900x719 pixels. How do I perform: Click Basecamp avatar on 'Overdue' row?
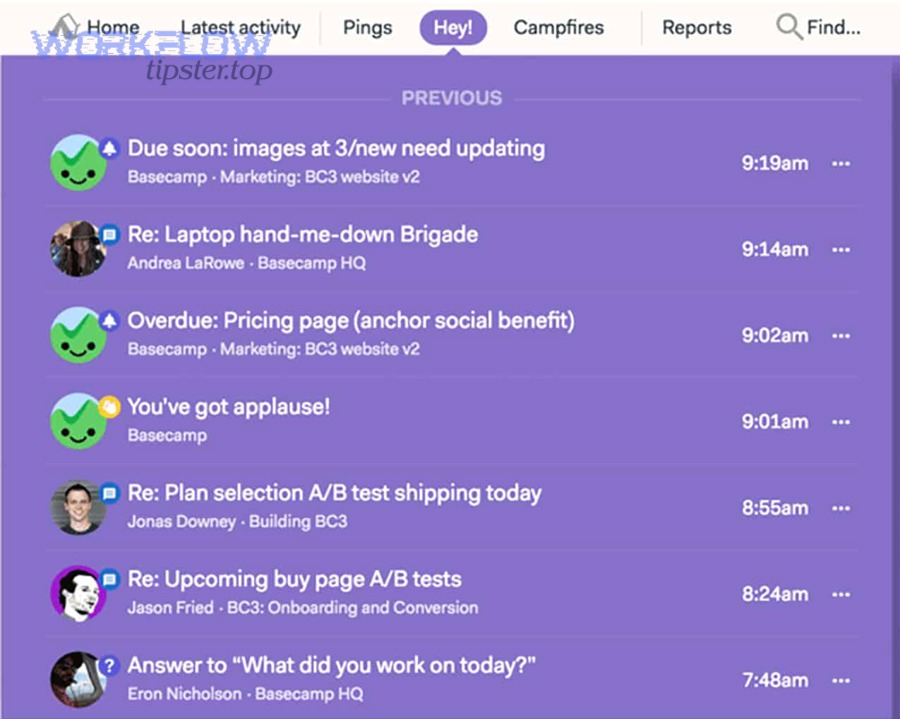click(79, 335)
